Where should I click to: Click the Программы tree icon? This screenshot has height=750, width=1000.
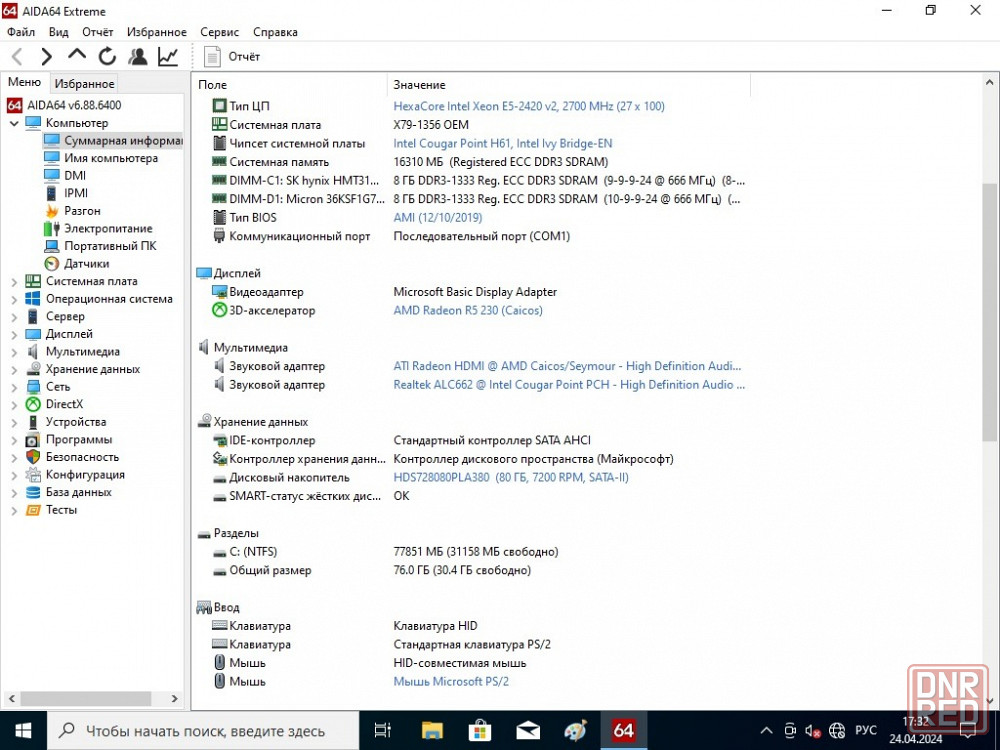coord(33,439)
